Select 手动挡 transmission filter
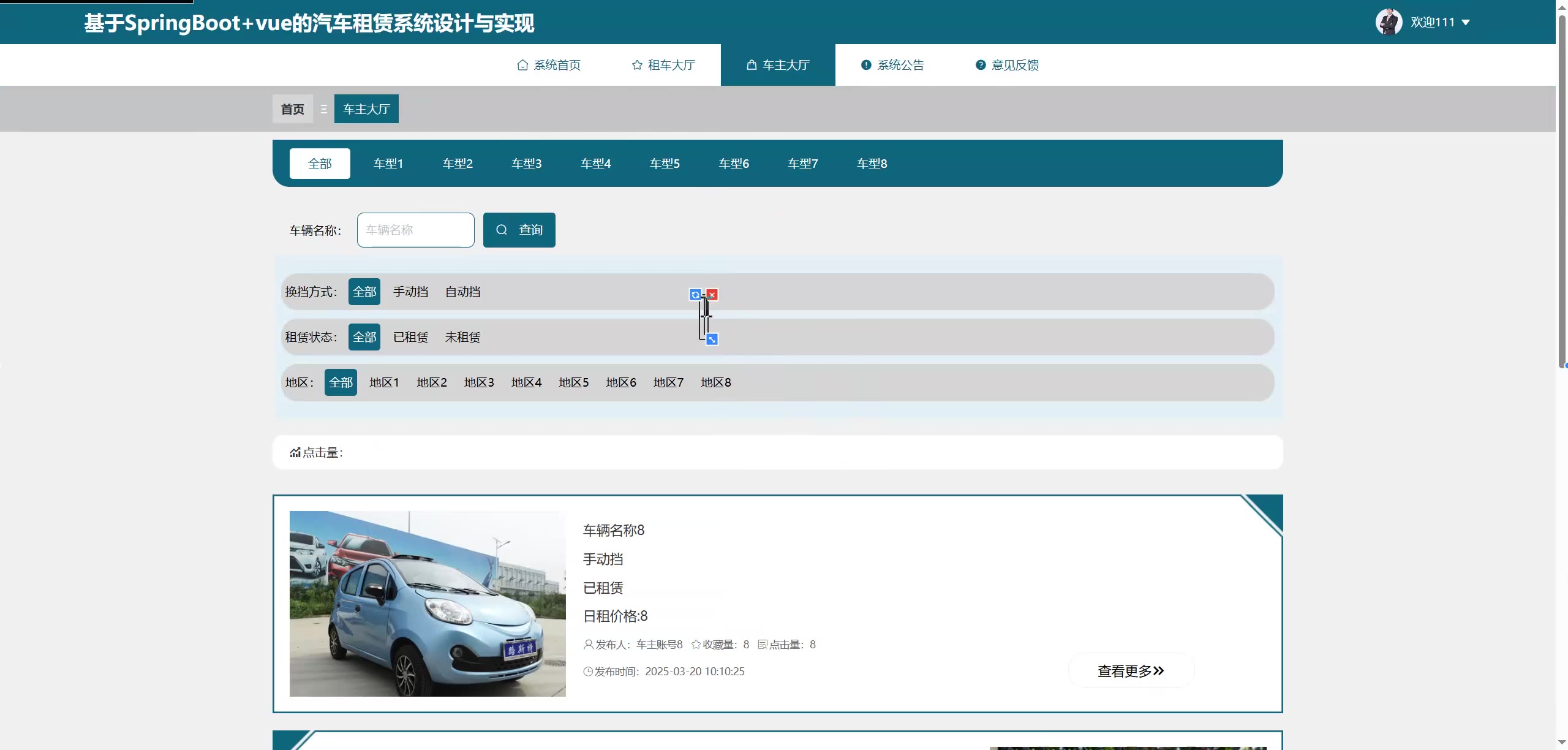 [410, 292]
